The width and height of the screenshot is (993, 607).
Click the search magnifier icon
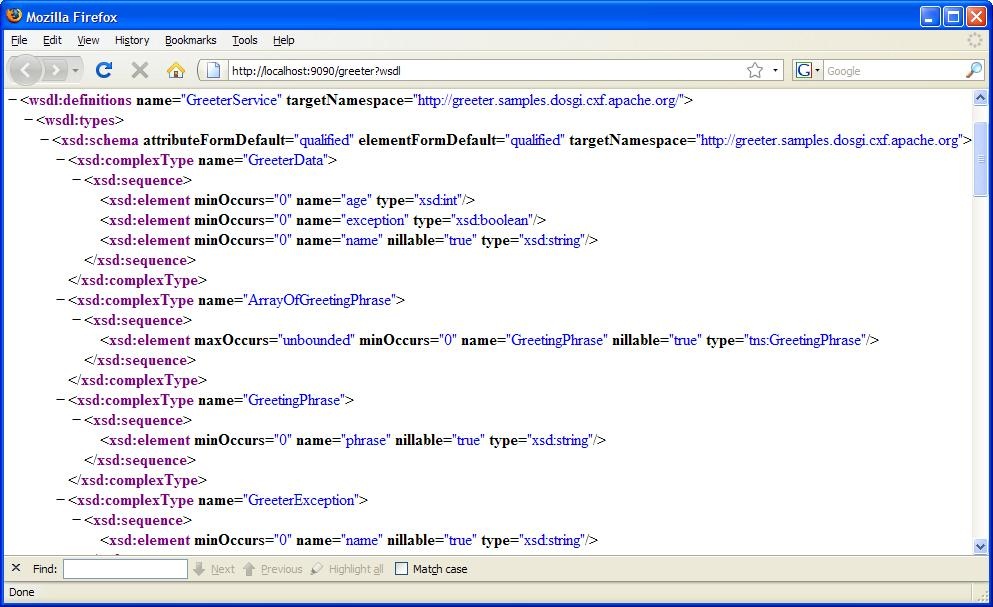973,70
